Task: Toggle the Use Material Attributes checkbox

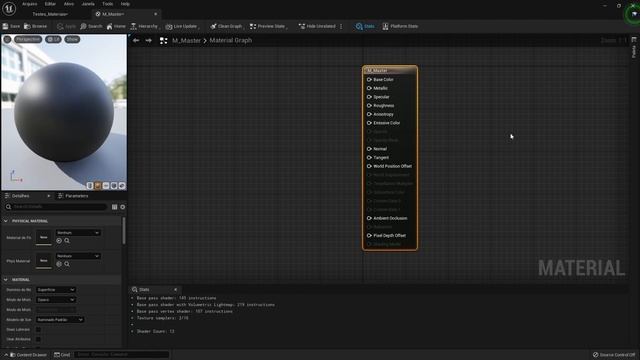Action: click(x=38, y=339)
